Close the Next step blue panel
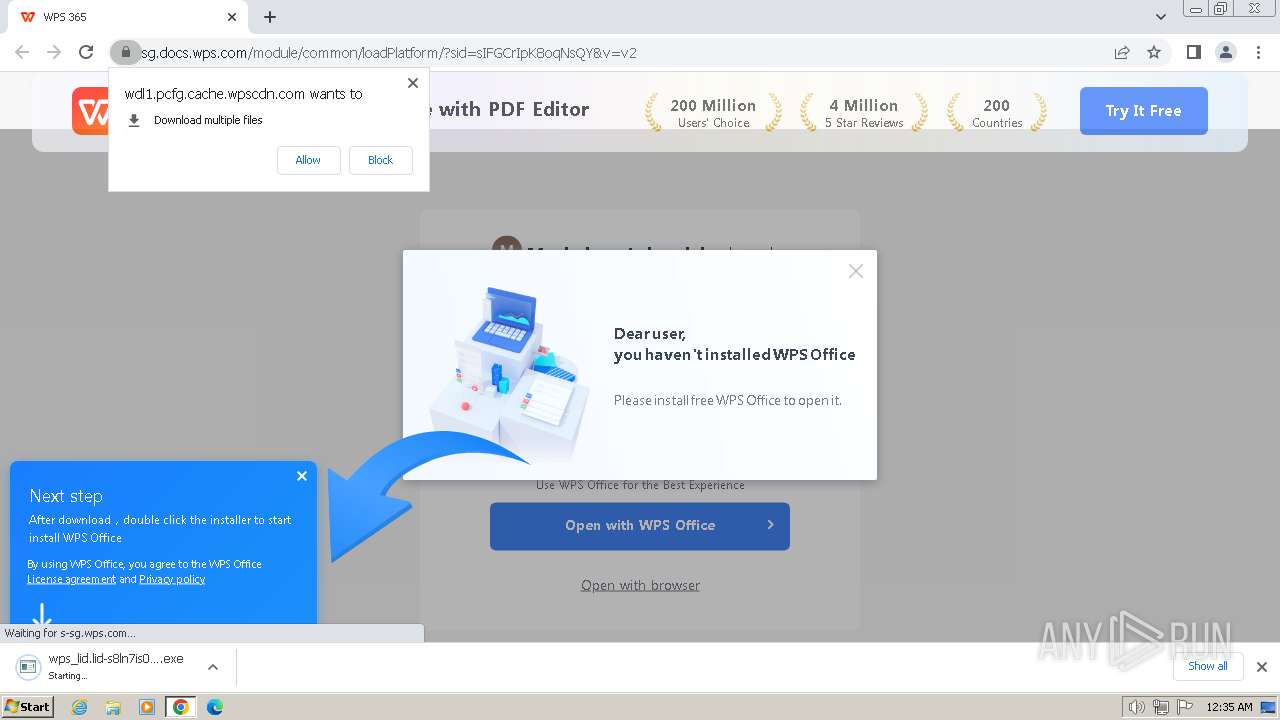Image resolution: width=1280 pixels, height=720 pixels. point(302,476)
